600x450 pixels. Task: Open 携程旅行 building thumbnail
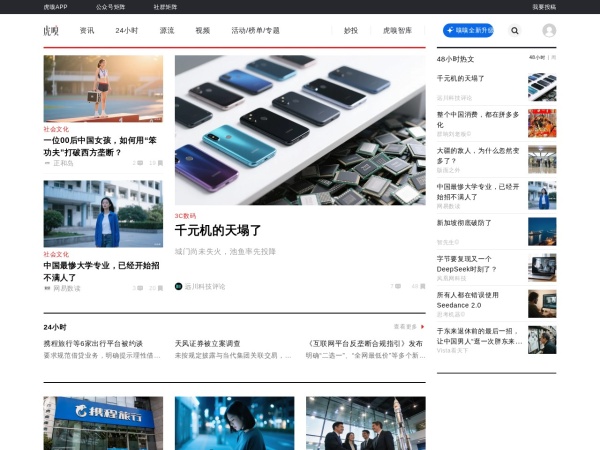point(103,423)
